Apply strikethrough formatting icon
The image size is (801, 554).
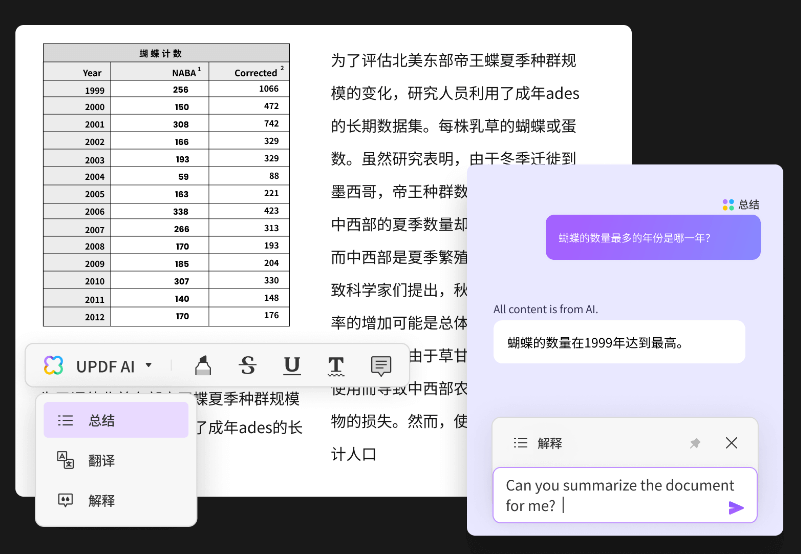tap(248, 365)
